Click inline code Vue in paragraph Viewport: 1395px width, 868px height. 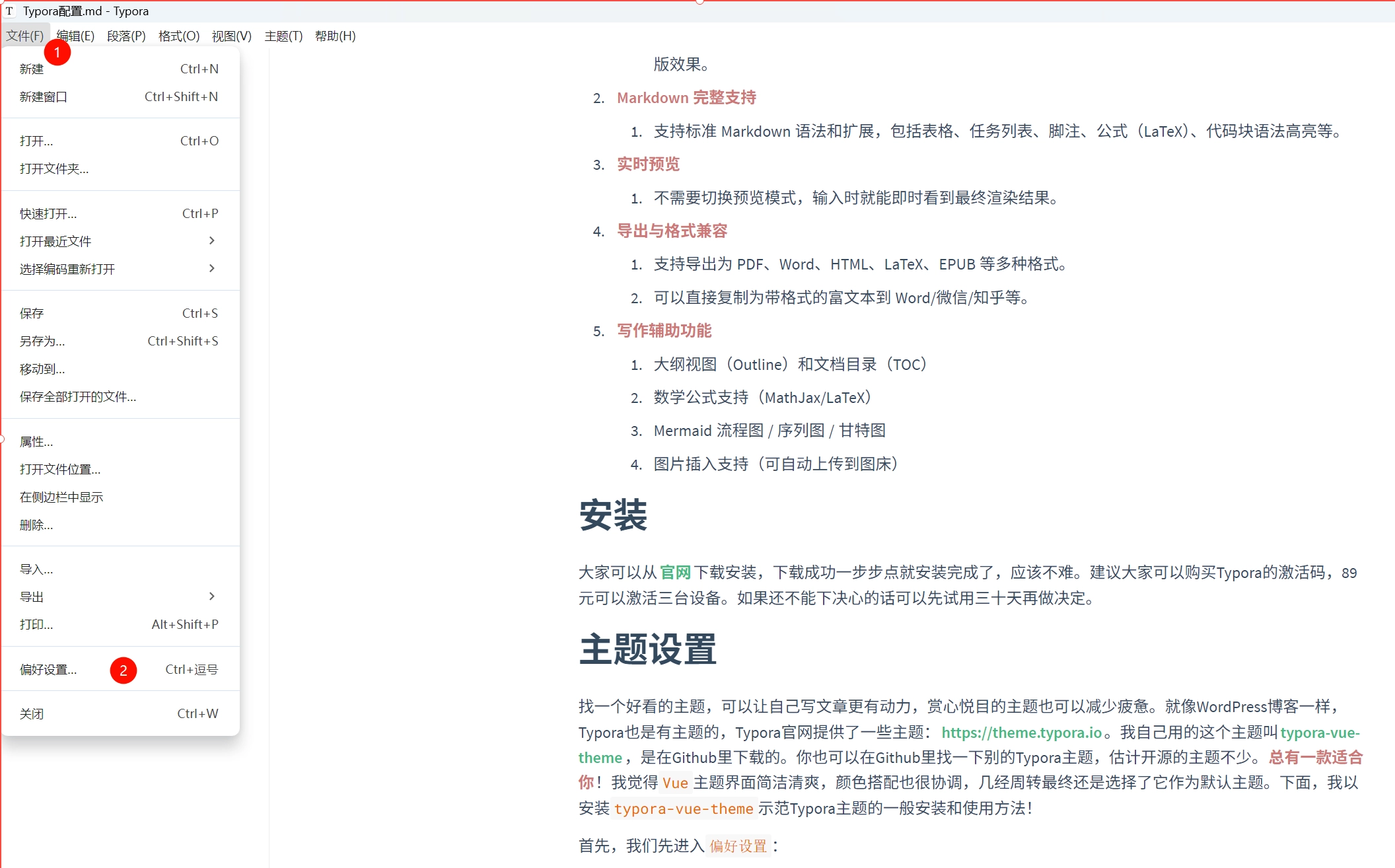(x=675, y=783)
